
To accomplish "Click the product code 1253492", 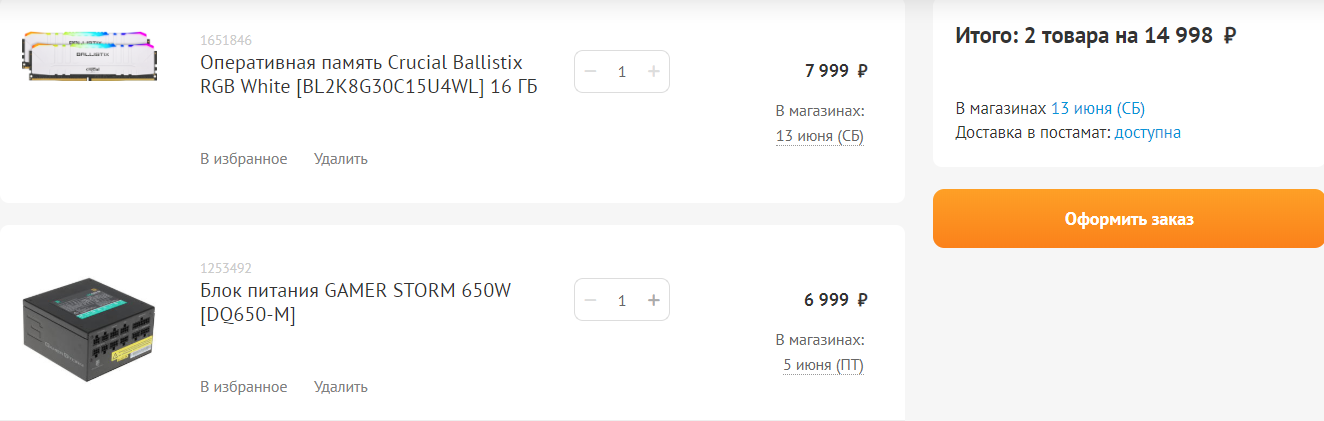I will [226, 268].
